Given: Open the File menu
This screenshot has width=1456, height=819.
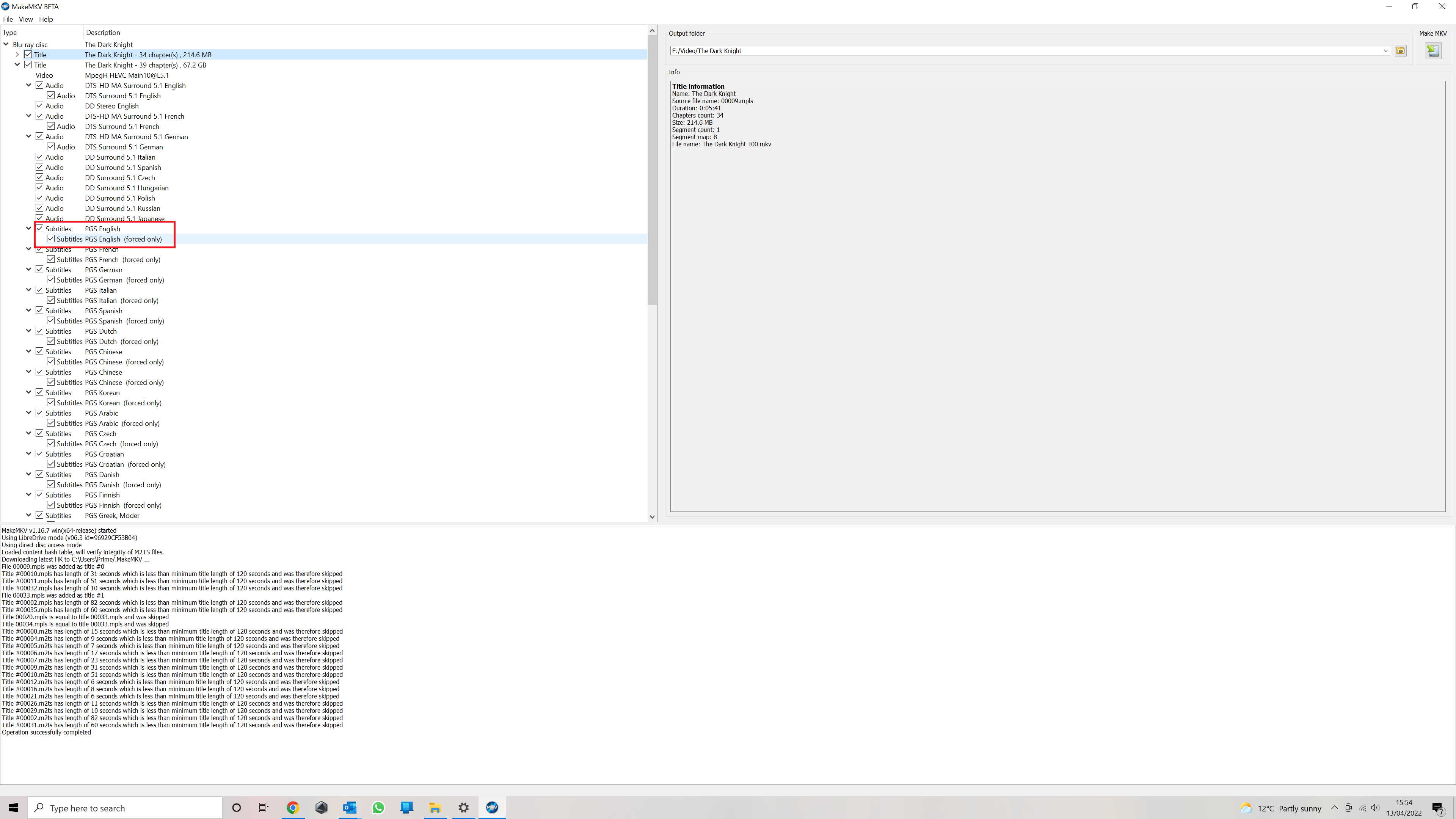Looking at the screenshot, I should pyautogui.click(x=8, y=19).
